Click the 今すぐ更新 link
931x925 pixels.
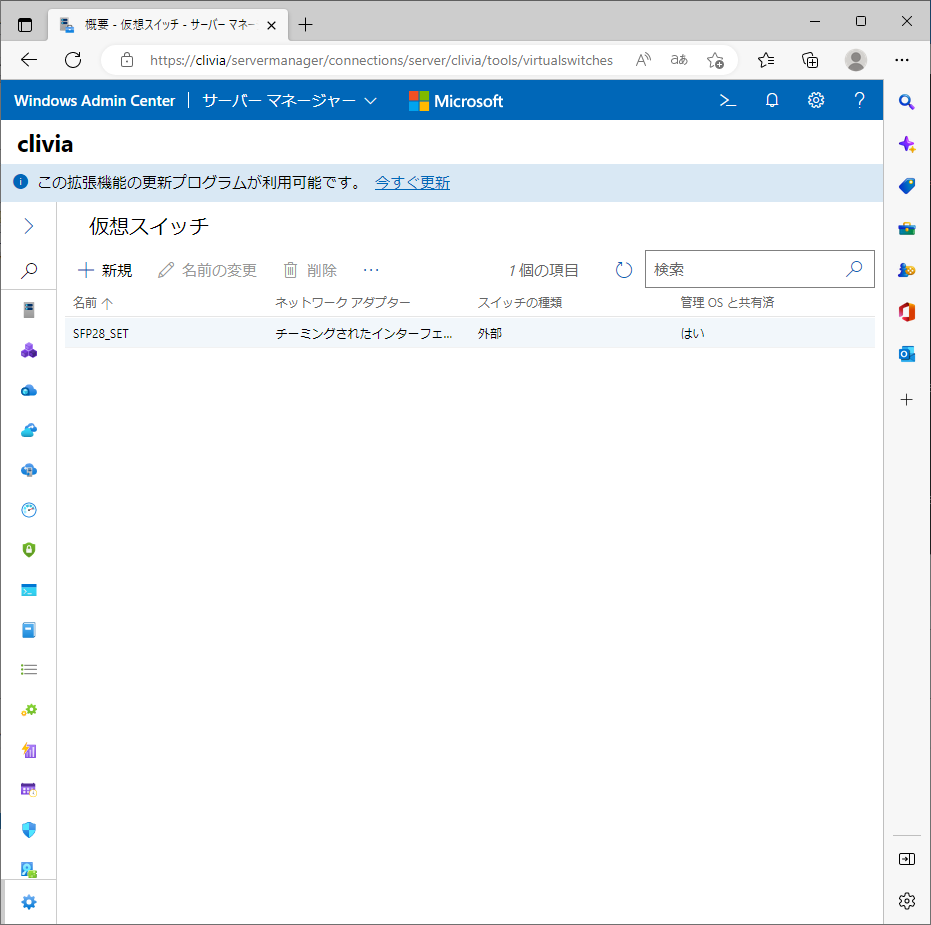pos(412,183)
